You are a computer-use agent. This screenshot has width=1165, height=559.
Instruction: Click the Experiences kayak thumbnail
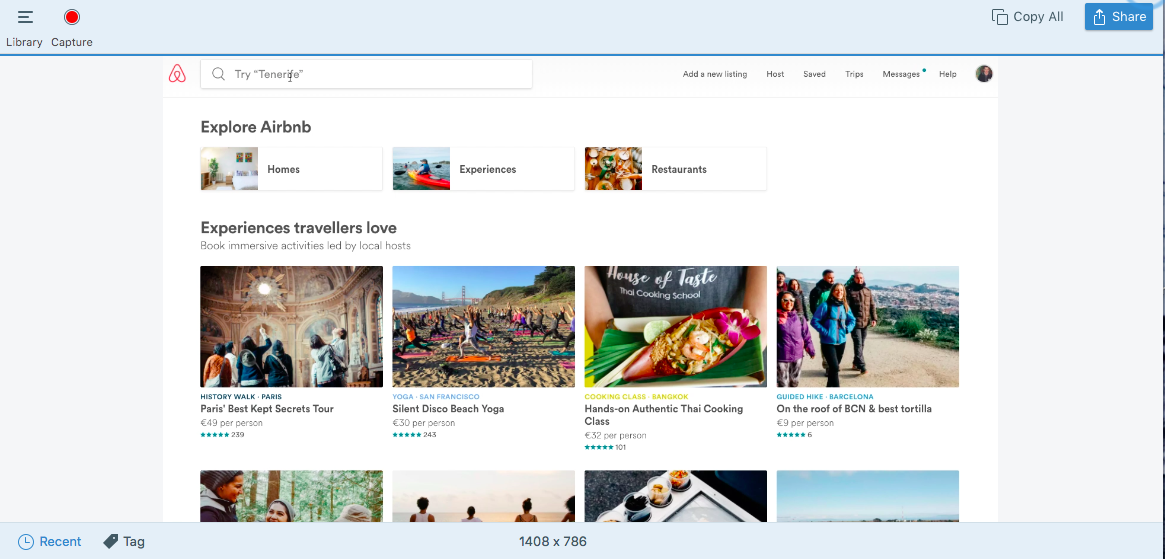[421, 169]
